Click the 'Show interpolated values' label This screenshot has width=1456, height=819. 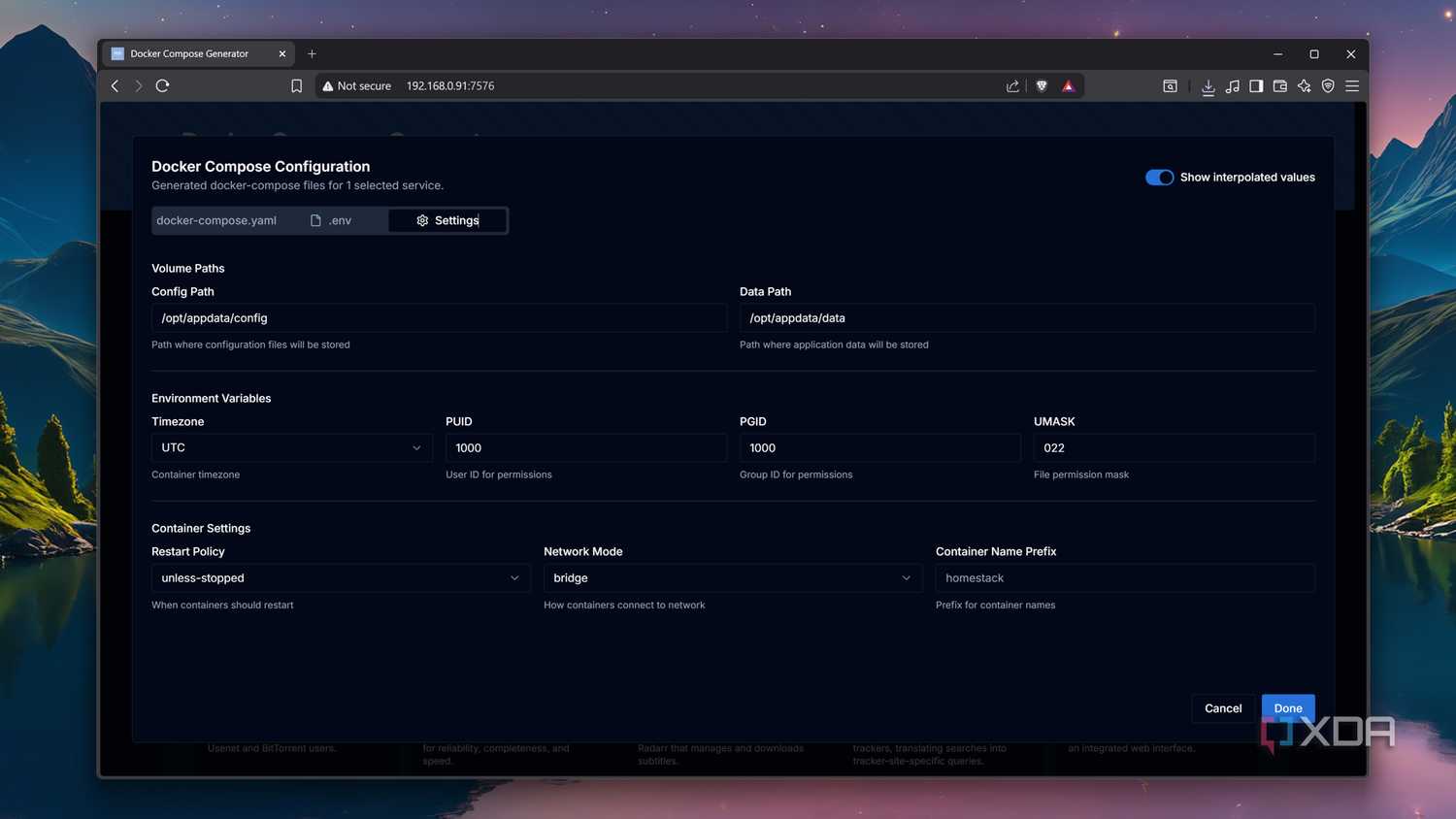tap(1247, 177)
